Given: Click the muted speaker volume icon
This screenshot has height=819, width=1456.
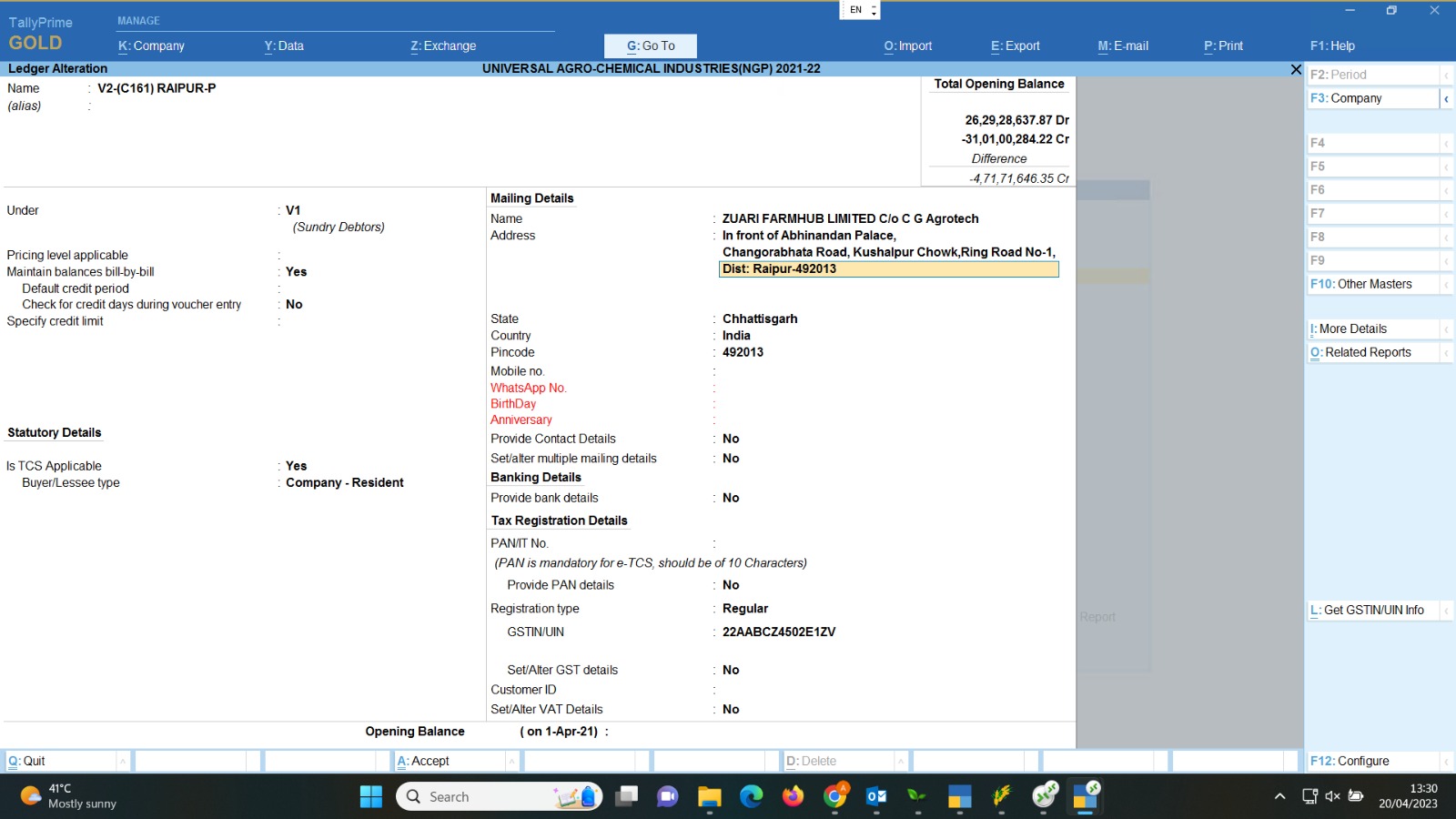Looking at the screenshot, I should [1332, 796].
